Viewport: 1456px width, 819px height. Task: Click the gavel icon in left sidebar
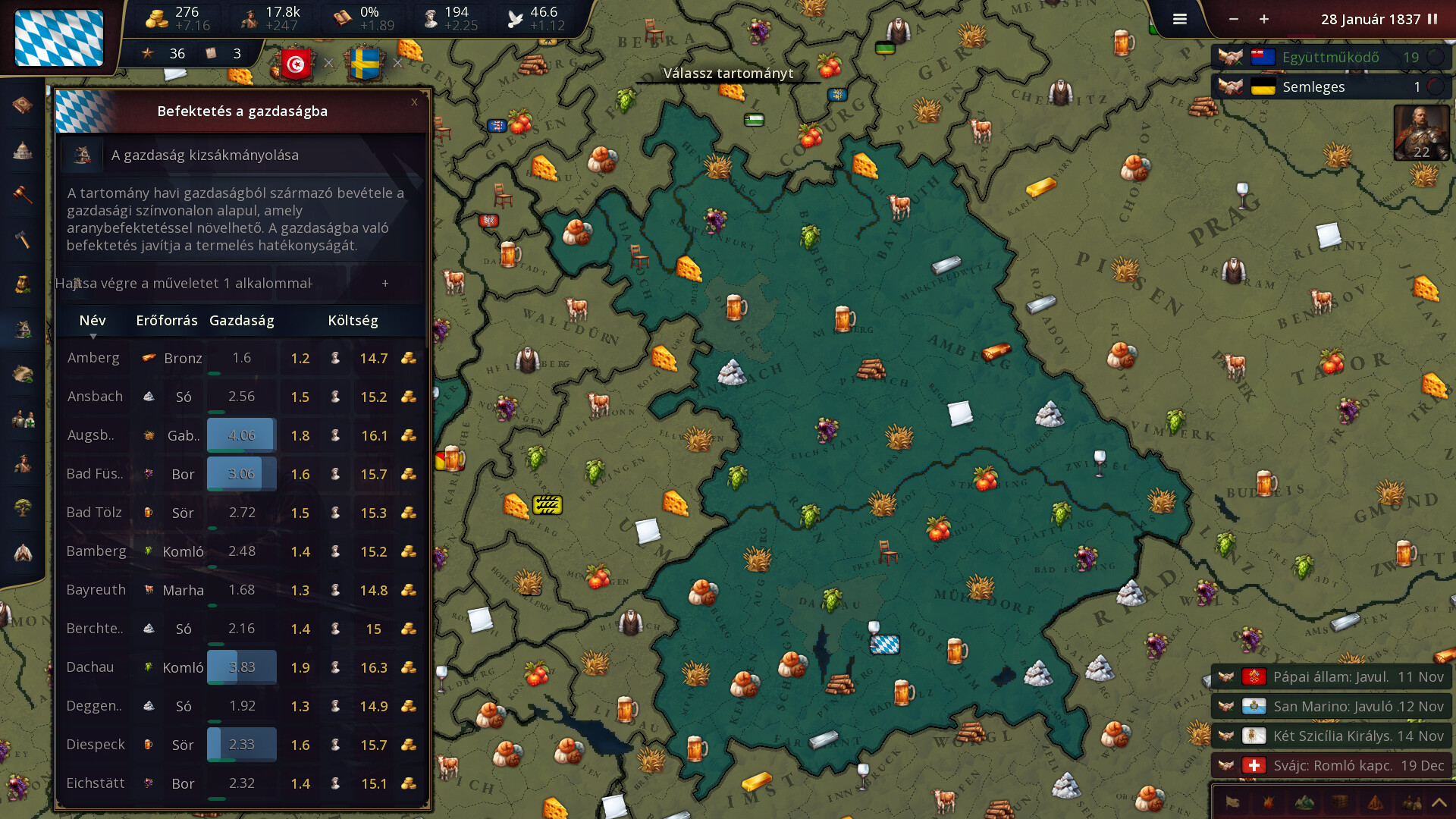[23, 195]
